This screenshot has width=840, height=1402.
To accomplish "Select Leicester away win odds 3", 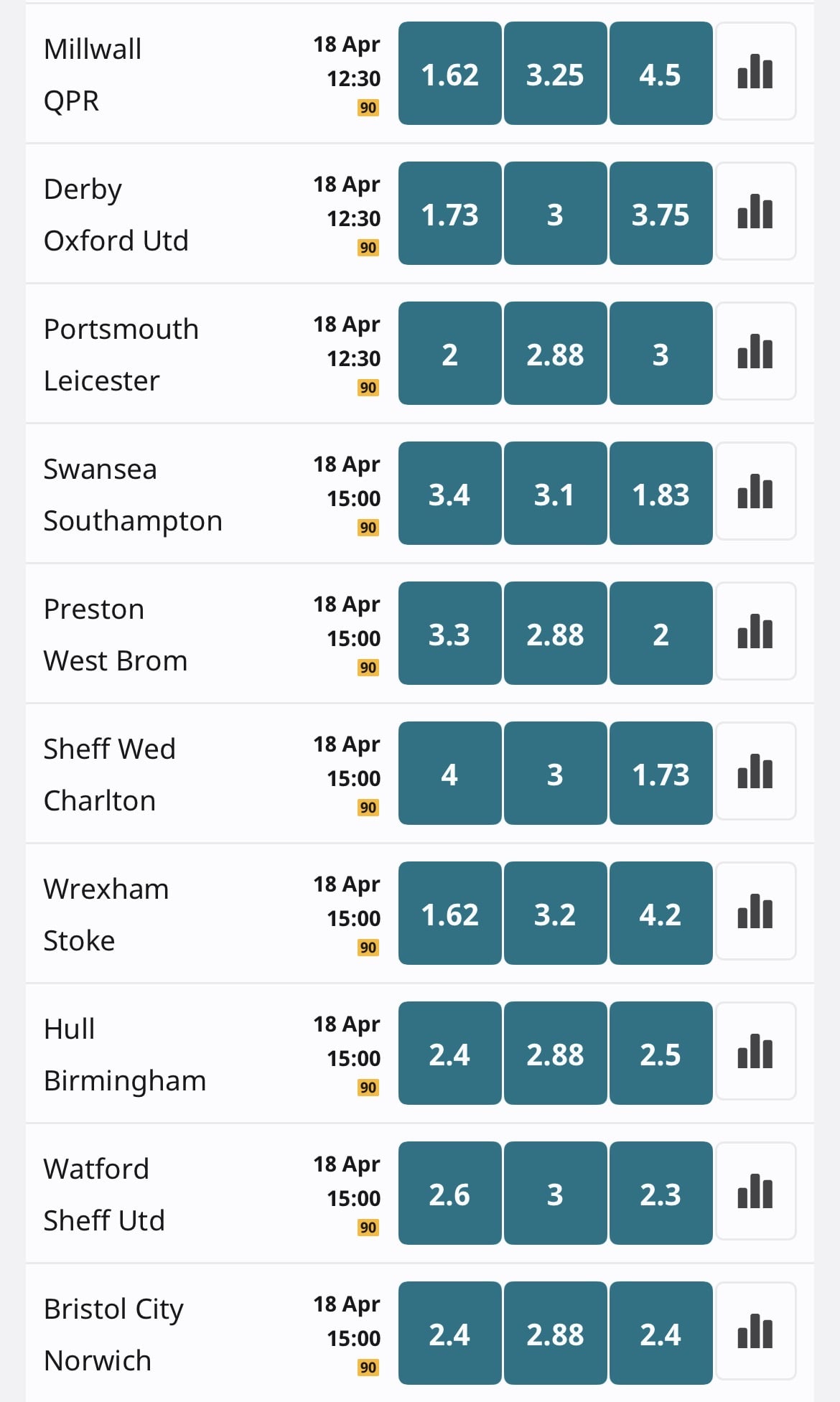I will pyautogui.click(x=661, y=353).
